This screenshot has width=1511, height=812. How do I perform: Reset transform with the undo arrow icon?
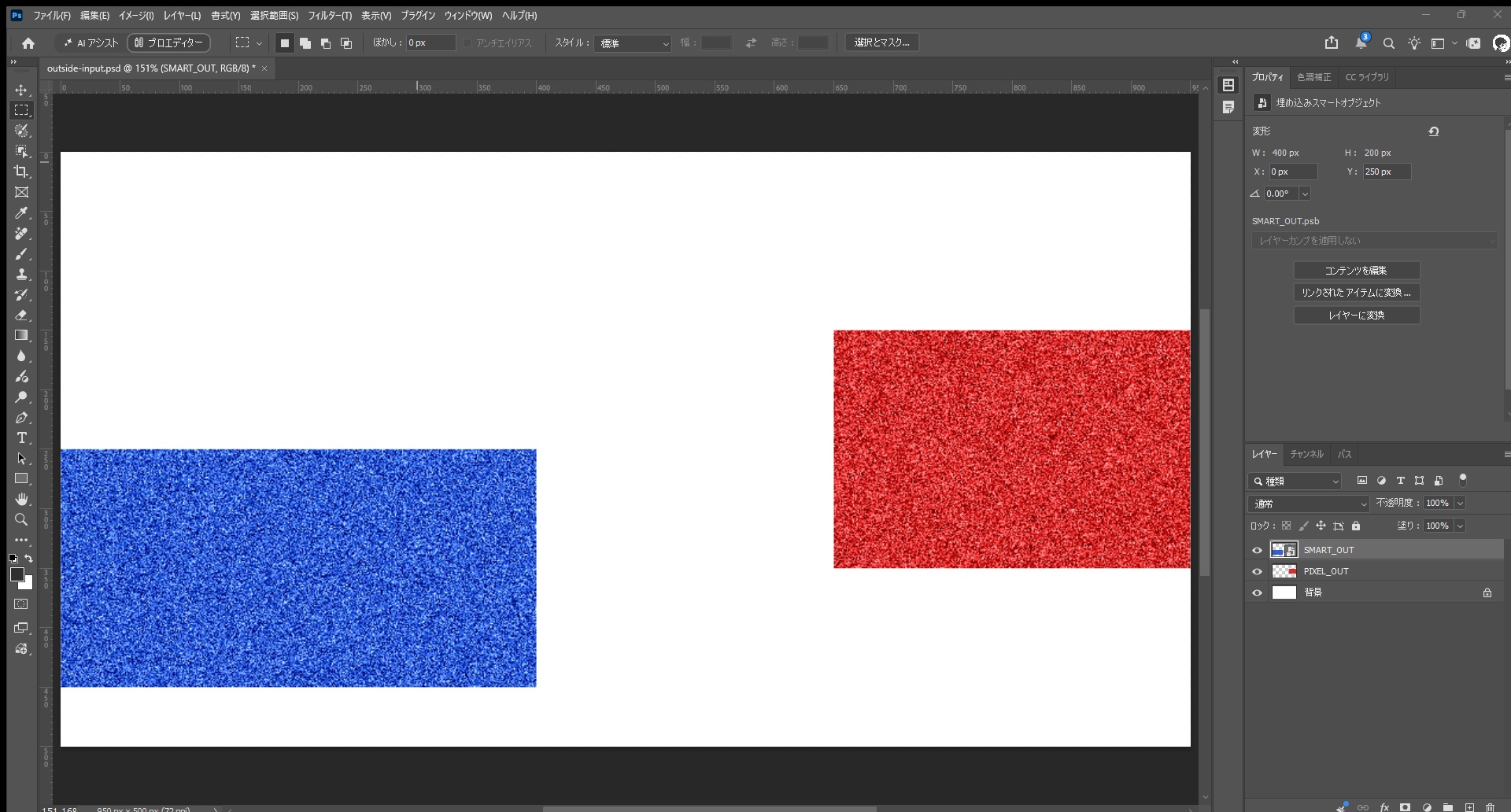pyautogui.click(x=1434, y=131)
